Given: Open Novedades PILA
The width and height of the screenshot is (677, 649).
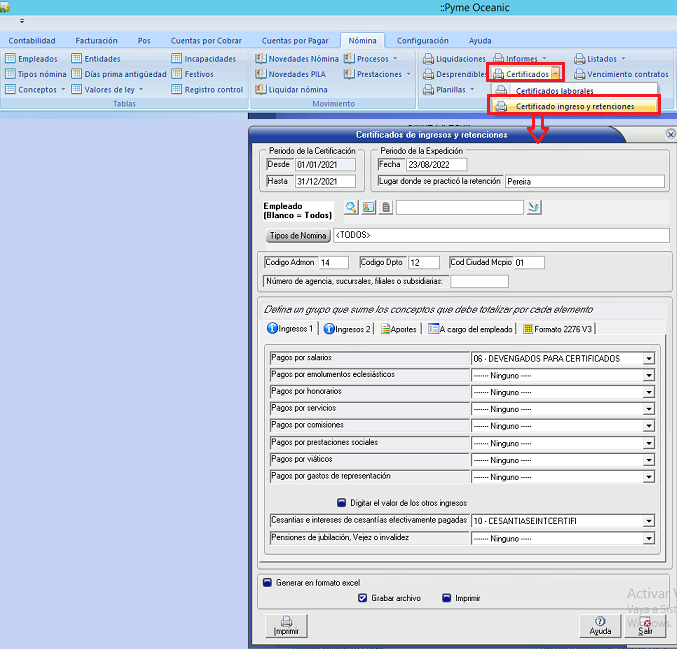Looking at the screenshot, I should point(291,74).
